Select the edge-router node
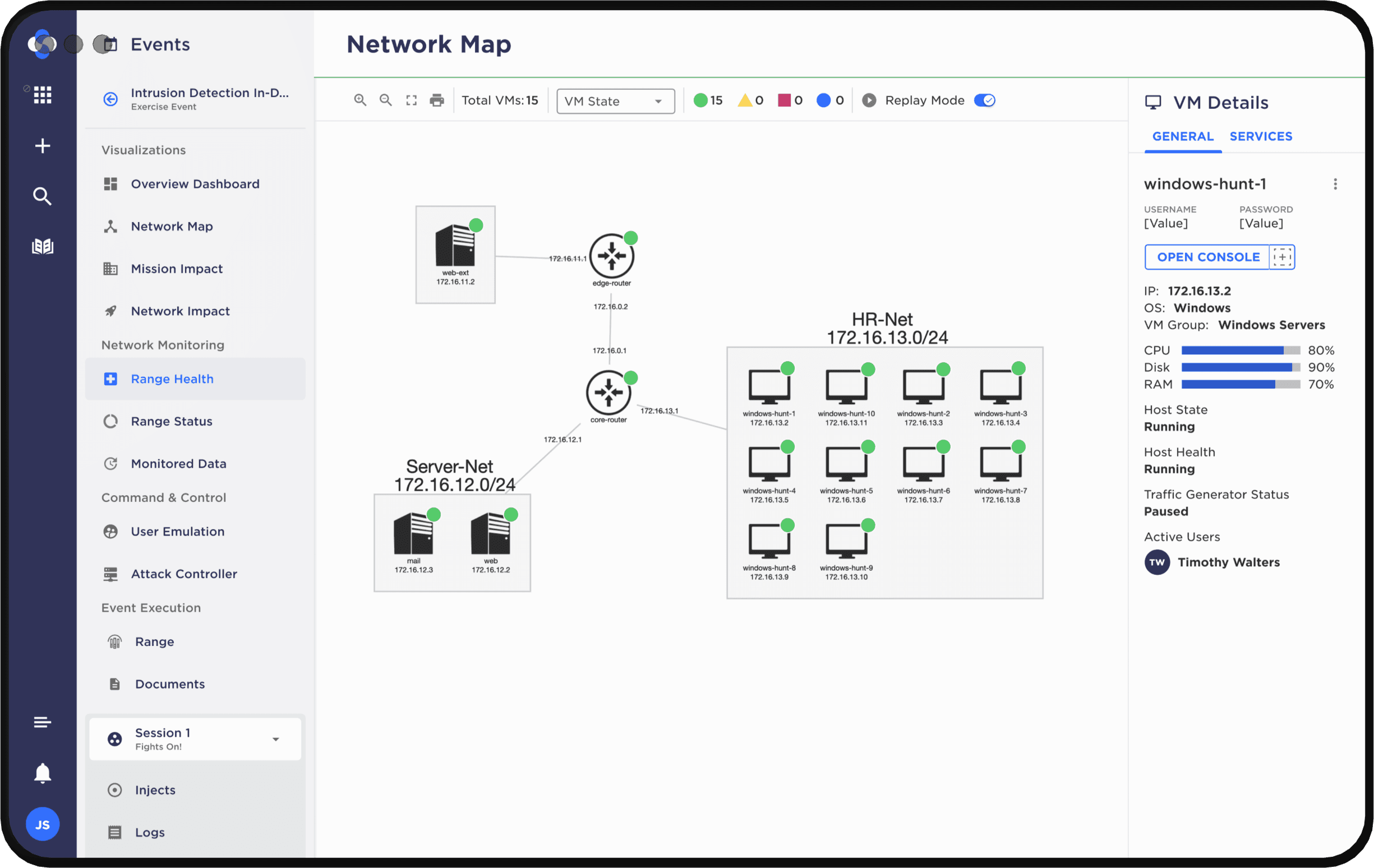Viewport: 1374px width, 868px height. (612, 256)
